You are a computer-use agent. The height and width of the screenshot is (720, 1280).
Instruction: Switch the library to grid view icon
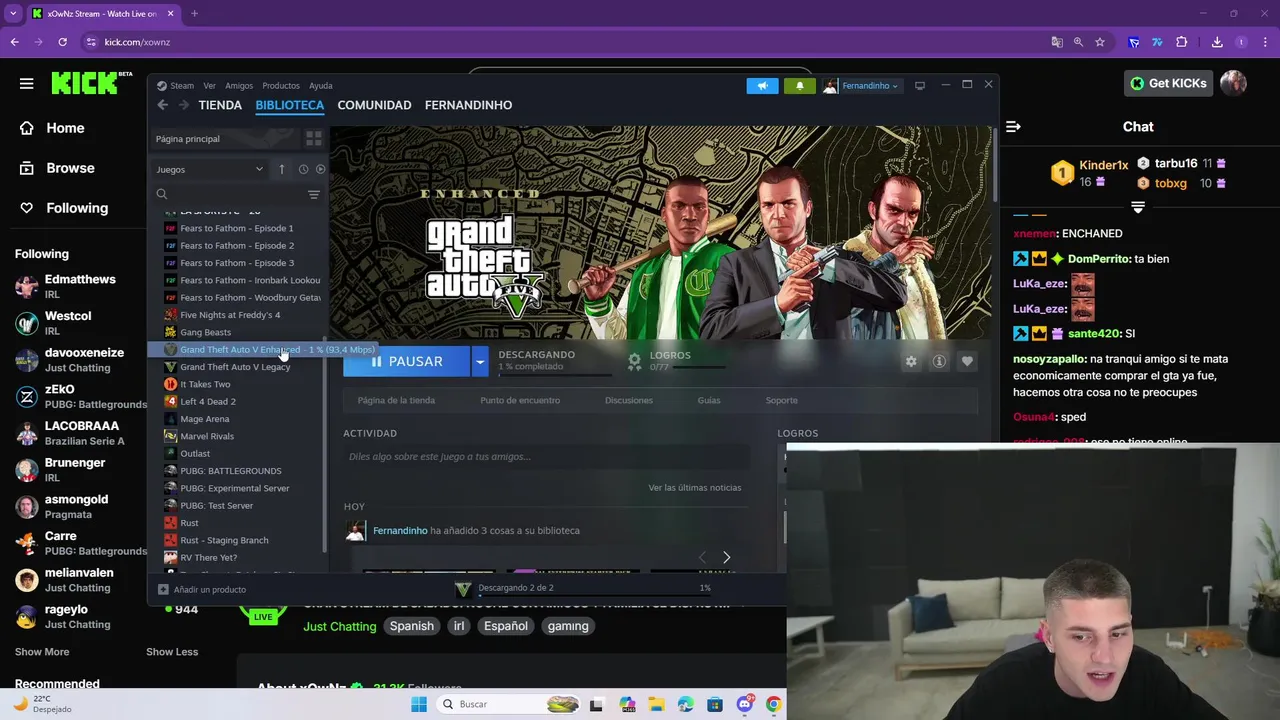(x=314, y=139)
